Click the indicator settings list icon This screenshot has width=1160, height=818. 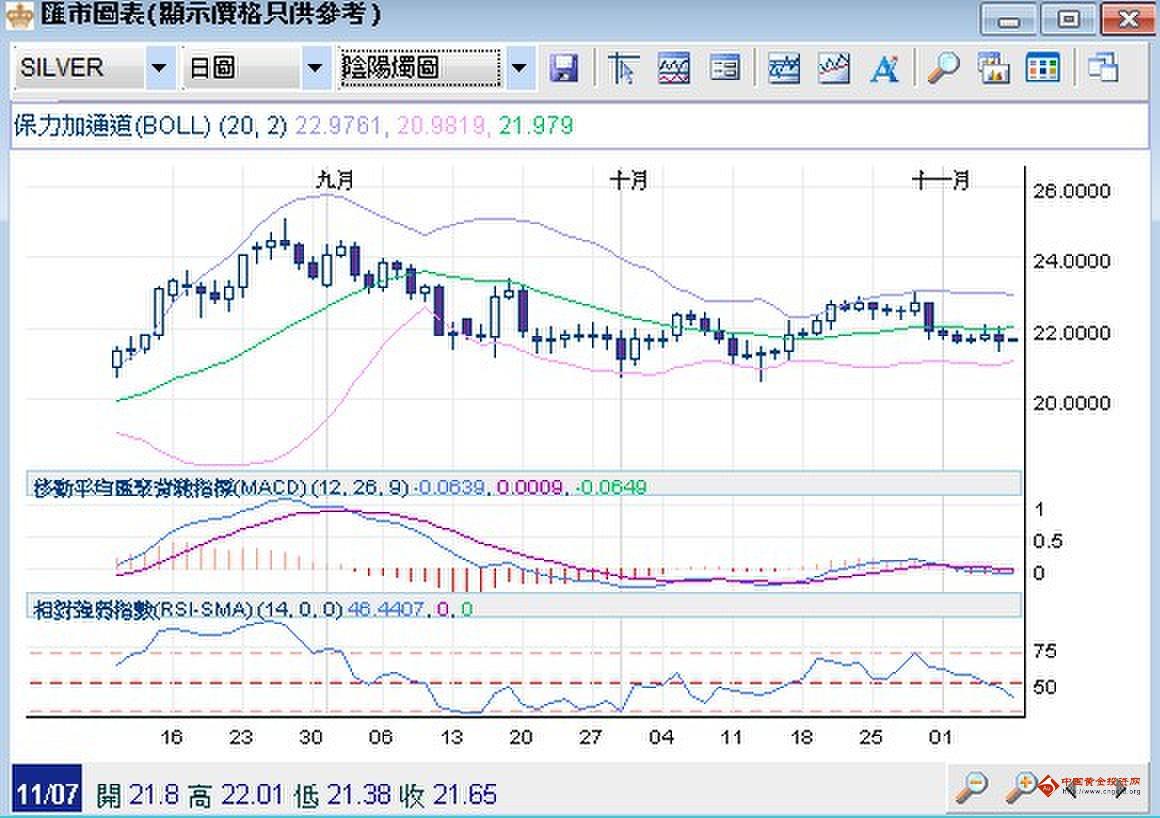(x=725, y=68)
